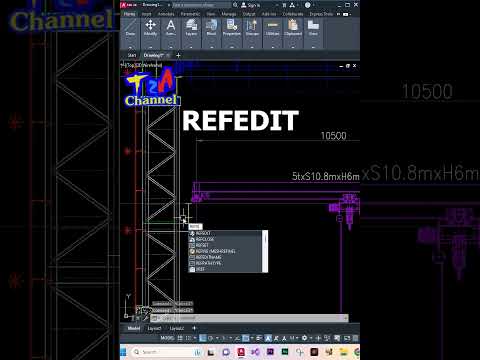
Task: Open the File Explorer icon in the taskbar
Action: tap(344, 352)
